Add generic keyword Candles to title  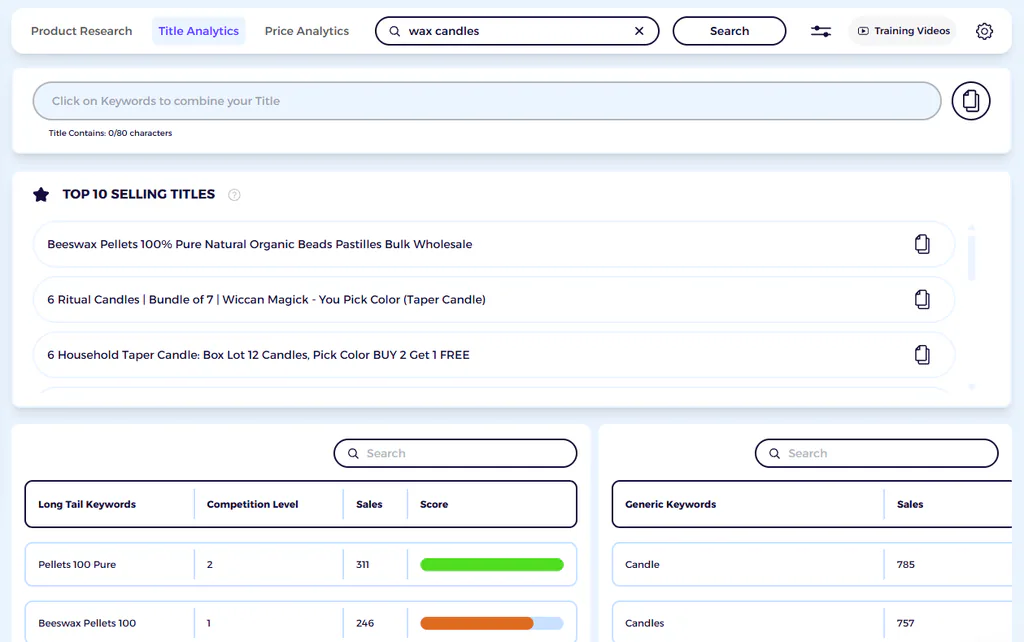645,623
